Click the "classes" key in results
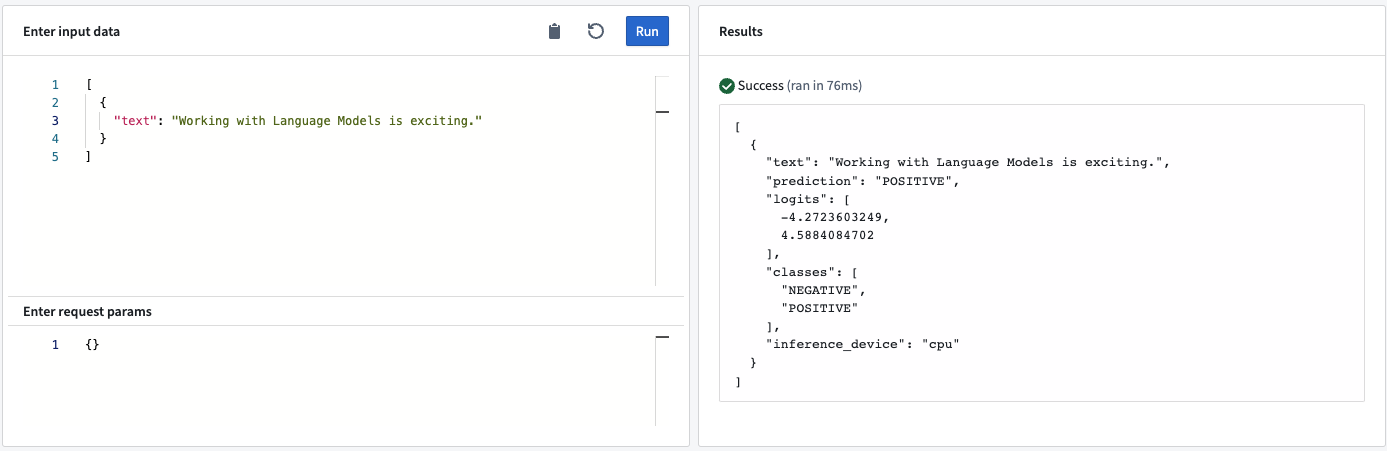 point(799,271)
